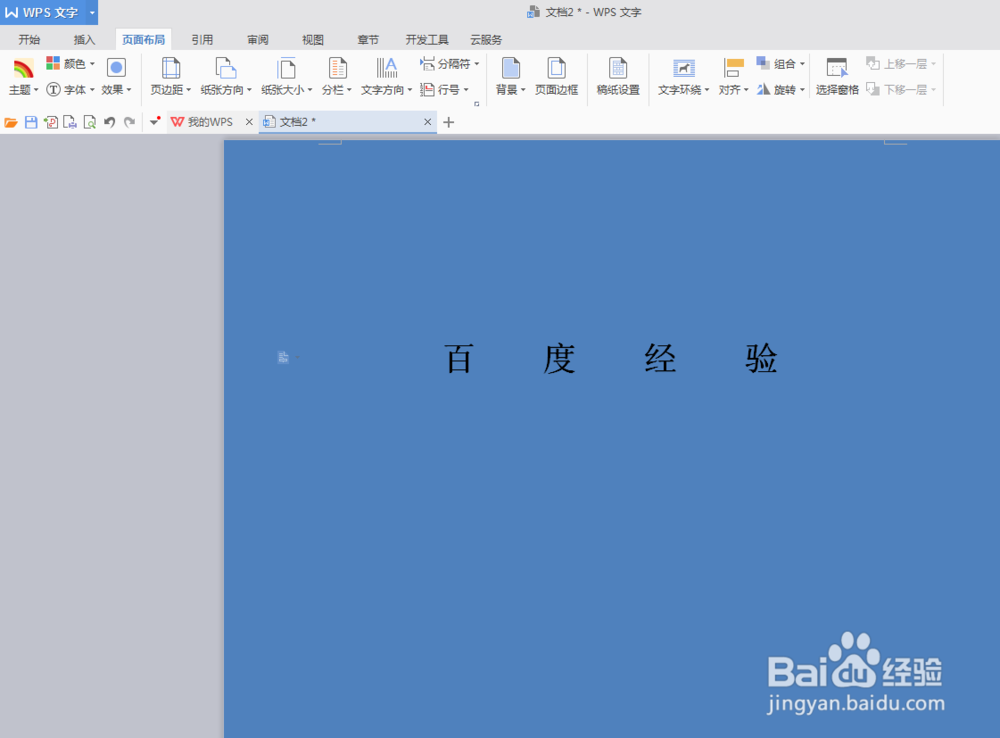Open the 颜色 (colors) picker
Image resolution: width=1000 pixels, height=738 pixels.
[70, 62]
